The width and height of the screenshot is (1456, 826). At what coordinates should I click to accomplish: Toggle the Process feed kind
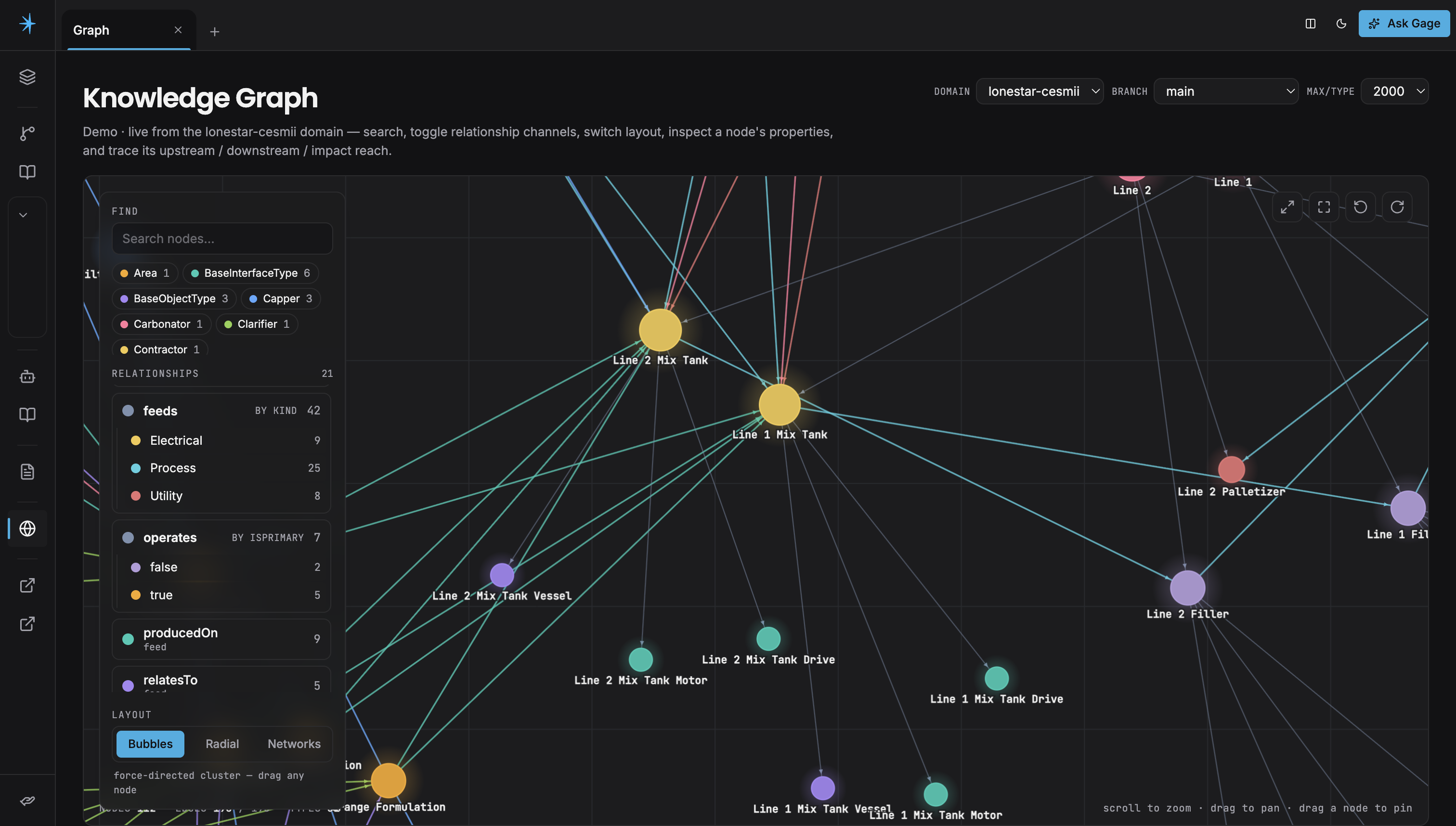tap(225, 468)
